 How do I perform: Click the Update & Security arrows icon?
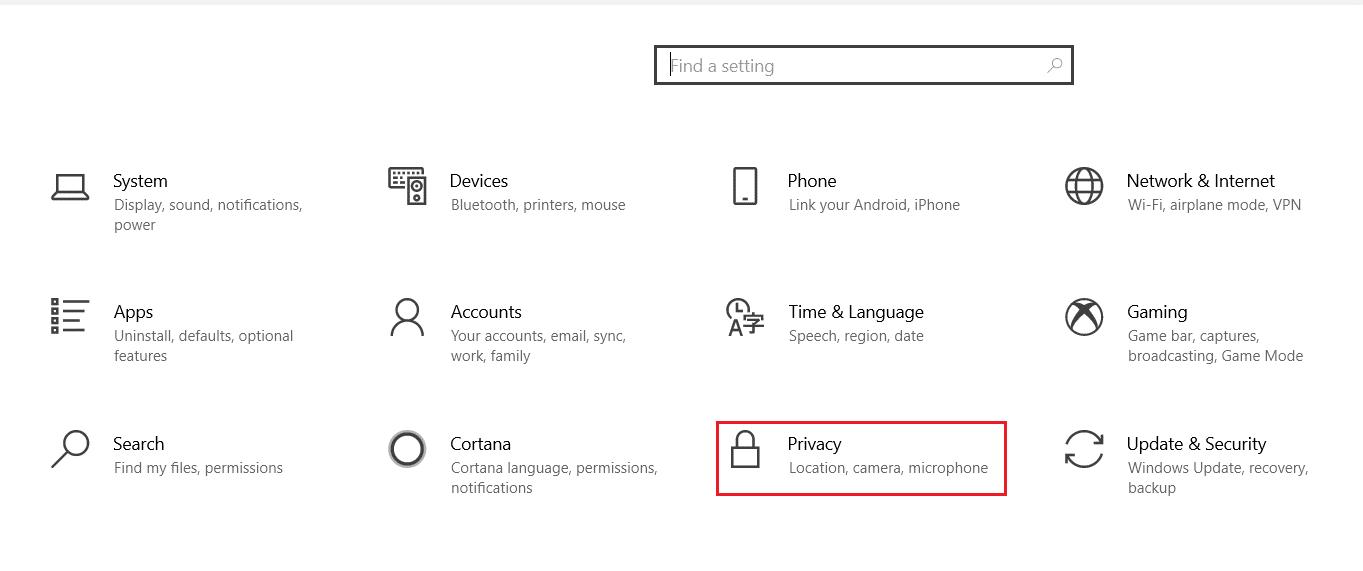(1084, 449)
